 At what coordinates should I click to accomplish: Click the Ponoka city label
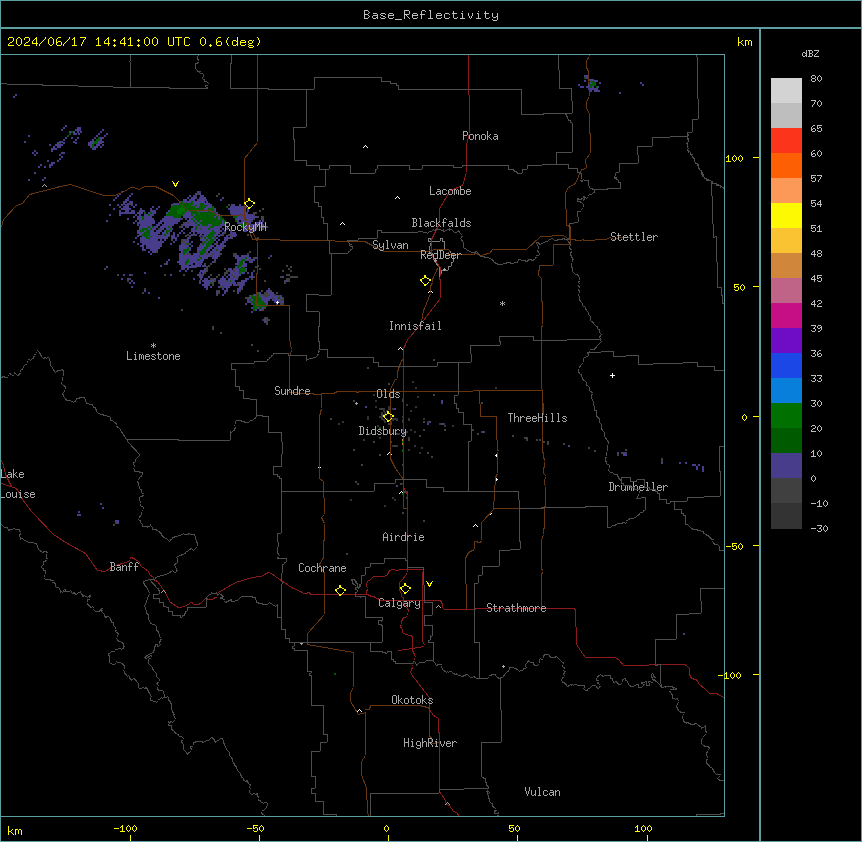(x=480, y=136)
